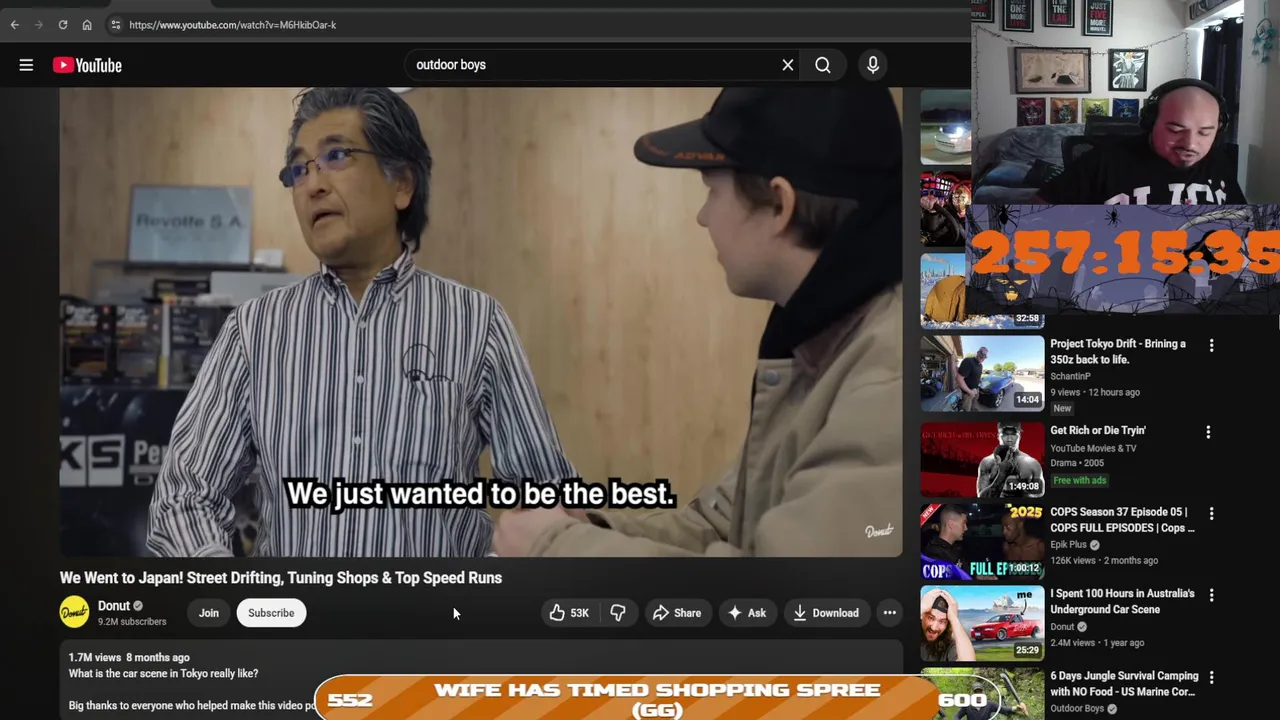Click the video title text
1280x720 pixels.
click(x=281, y=578)
